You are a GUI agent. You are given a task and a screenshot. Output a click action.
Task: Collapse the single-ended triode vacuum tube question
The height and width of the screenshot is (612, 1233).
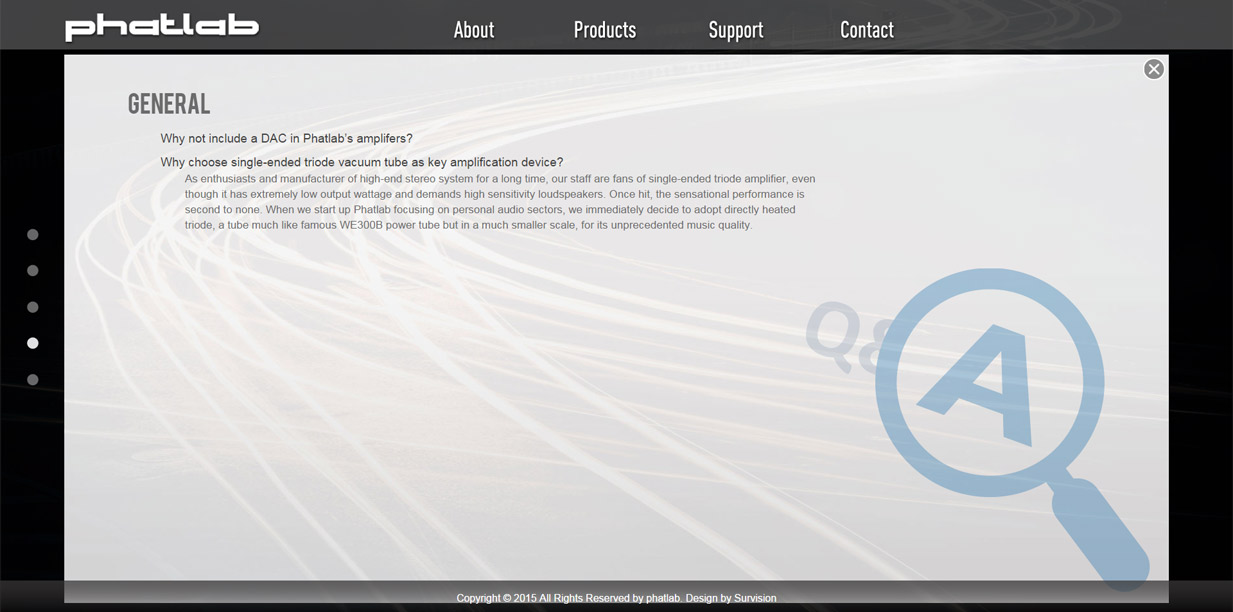tap(361, 162)
